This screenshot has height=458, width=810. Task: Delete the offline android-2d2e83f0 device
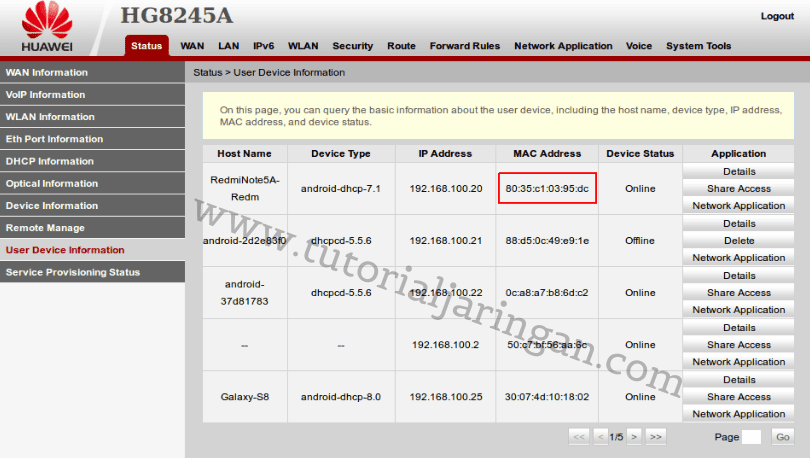pyautogui.click(x=739, y=241)
